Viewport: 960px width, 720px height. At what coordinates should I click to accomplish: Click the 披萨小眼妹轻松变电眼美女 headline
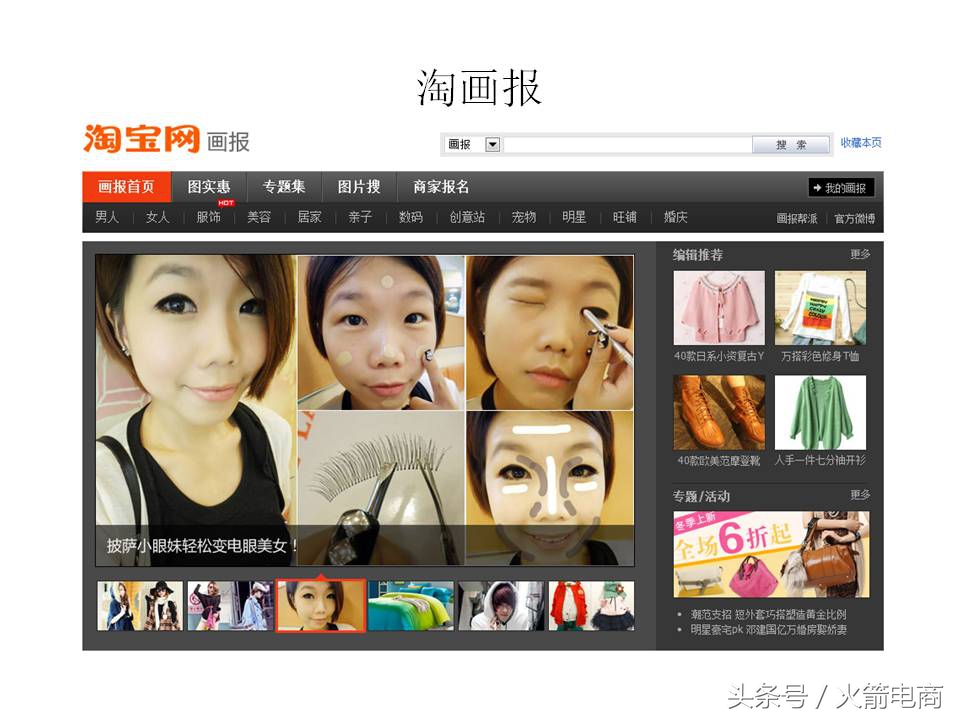(x=202, y=546)
